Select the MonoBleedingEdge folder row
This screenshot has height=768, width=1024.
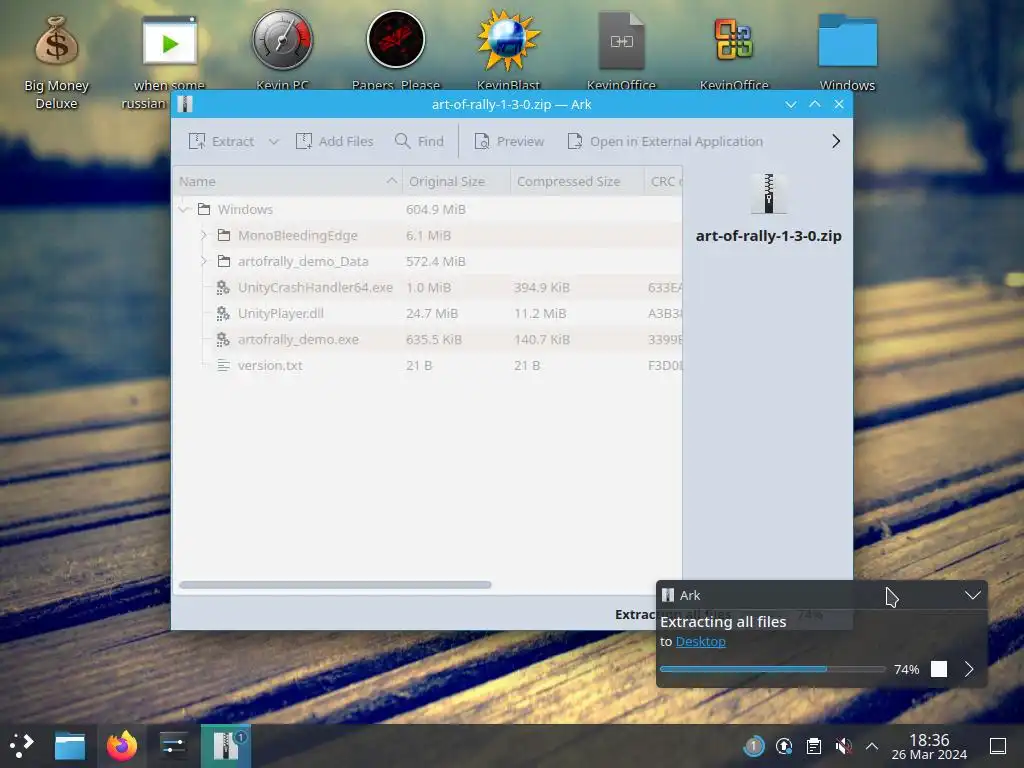pos(428,235)
